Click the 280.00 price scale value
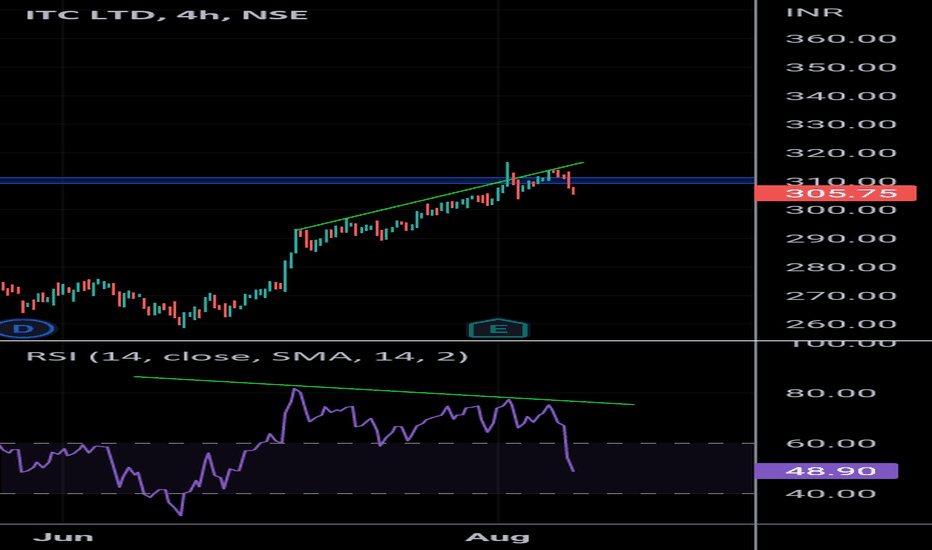 (x=841, y=267)
